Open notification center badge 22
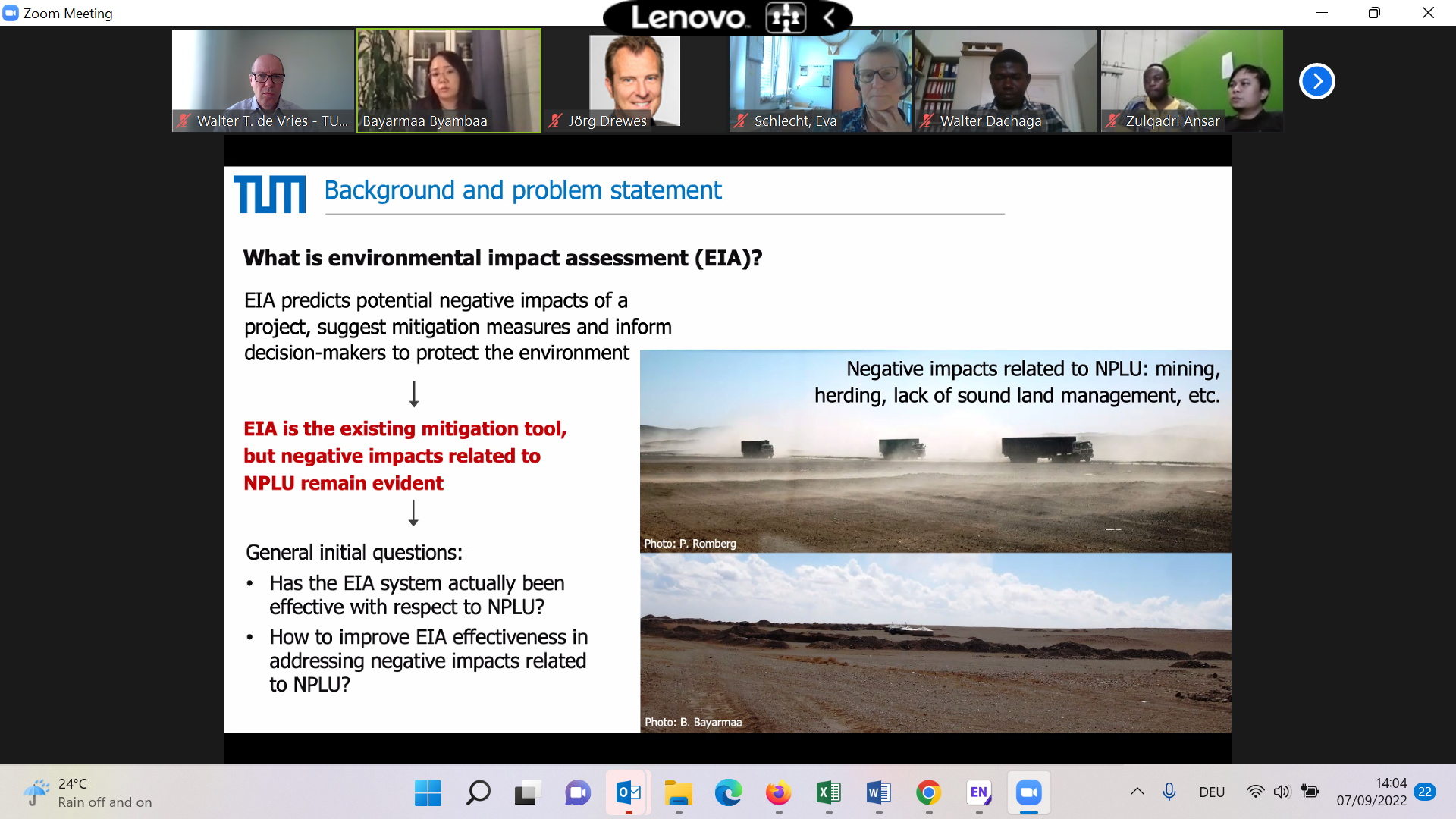The width and height of the screenshot is (1456, 819). [1425, 792]
